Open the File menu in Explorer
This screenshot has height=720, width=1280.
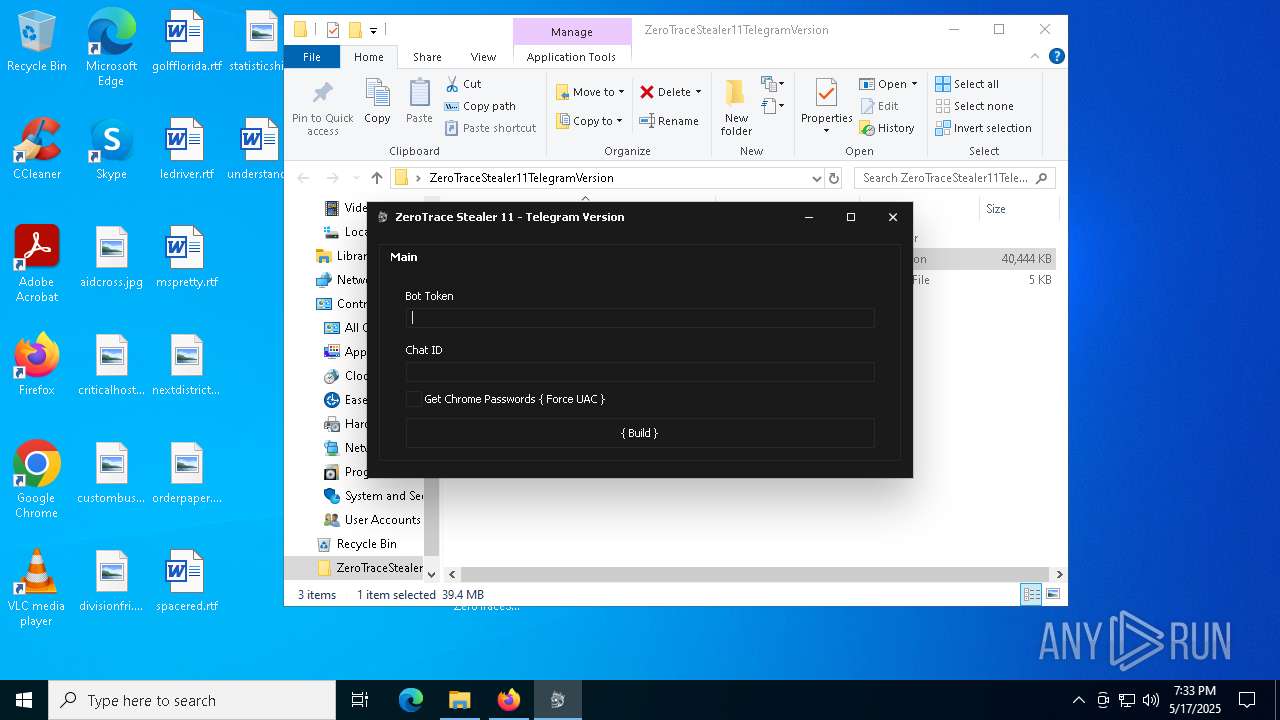point(312,57)
